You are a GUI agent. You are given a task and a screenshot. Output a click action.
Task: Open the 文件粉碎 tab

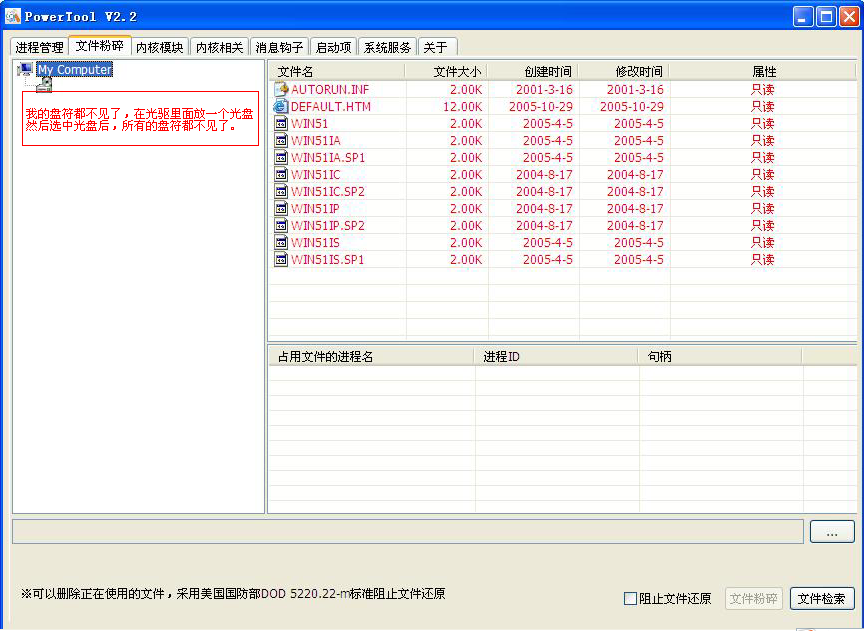100,46
